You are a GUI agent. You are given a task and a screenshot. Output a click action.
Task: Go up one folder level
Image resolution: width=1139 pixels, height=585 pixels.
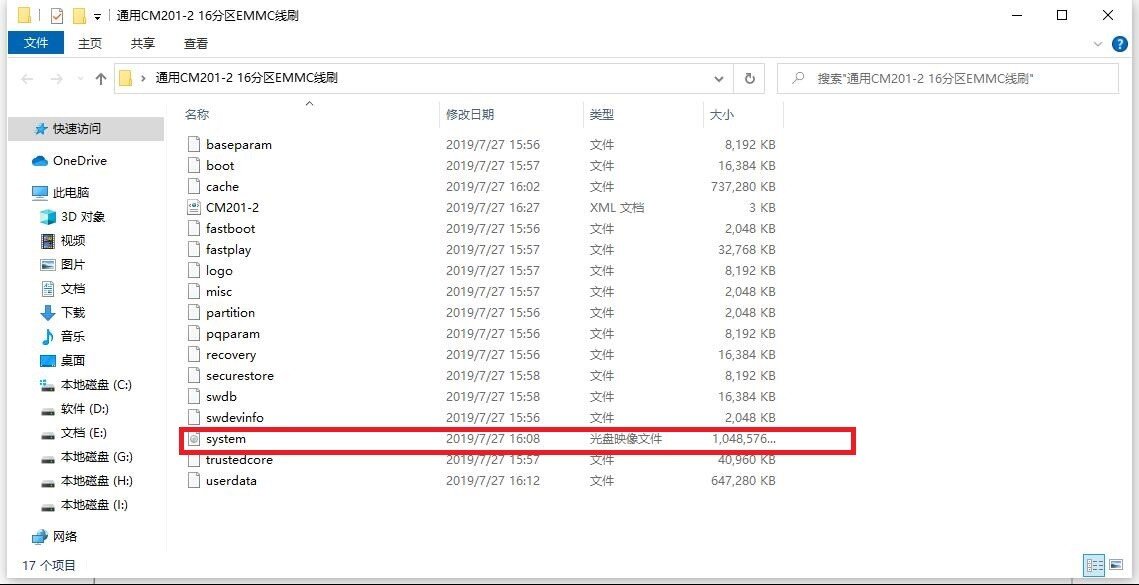point(101,78)
